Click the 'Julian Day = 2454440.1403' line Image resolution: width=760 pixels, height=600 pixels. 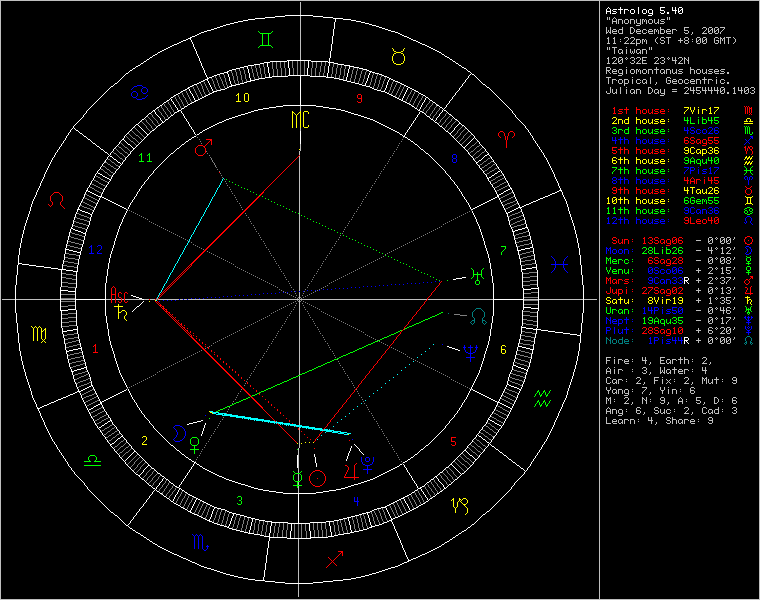[680, 91]
